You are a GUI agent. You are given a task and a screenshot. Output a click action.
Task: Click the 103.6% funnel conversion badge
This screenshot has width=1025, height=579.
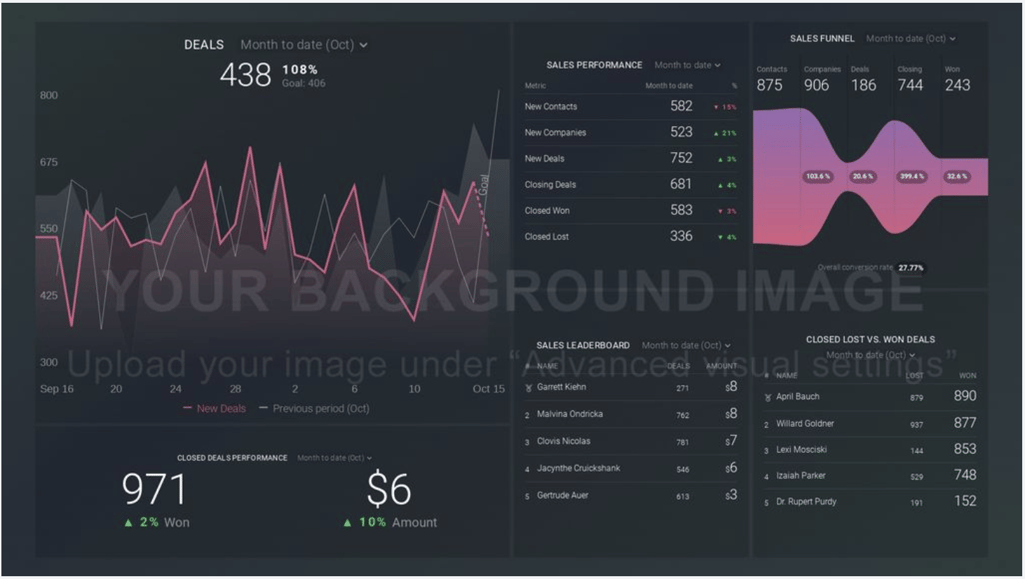point(817,176)
